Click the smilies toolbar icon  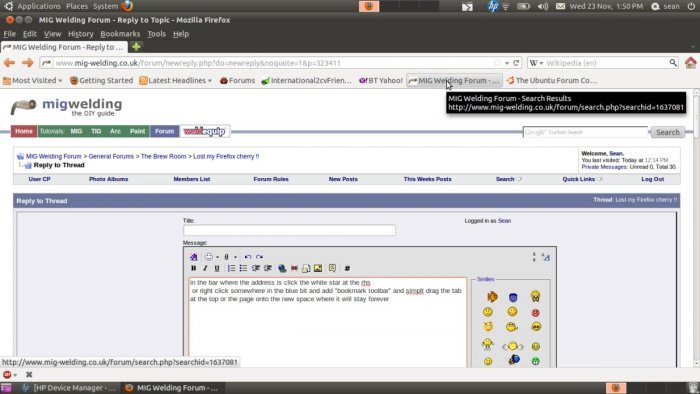pyautogui.click(x=208, y=257)
